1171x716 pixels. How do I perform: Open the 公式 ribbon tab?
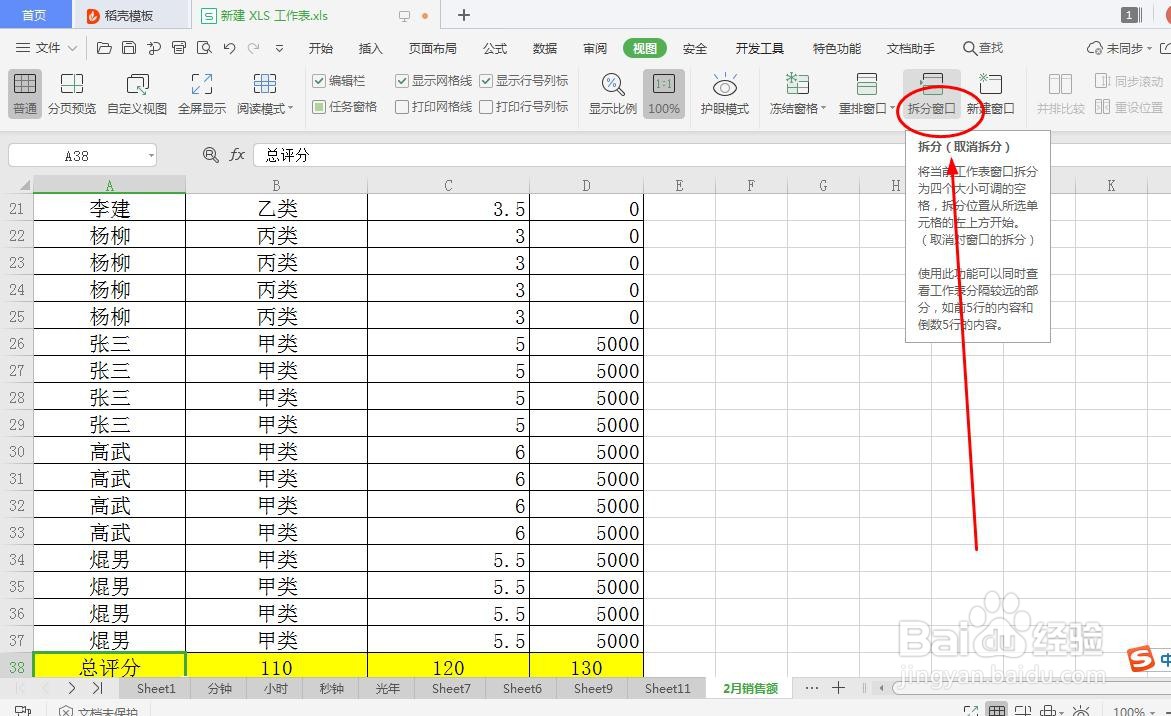(x=494, y=48)
